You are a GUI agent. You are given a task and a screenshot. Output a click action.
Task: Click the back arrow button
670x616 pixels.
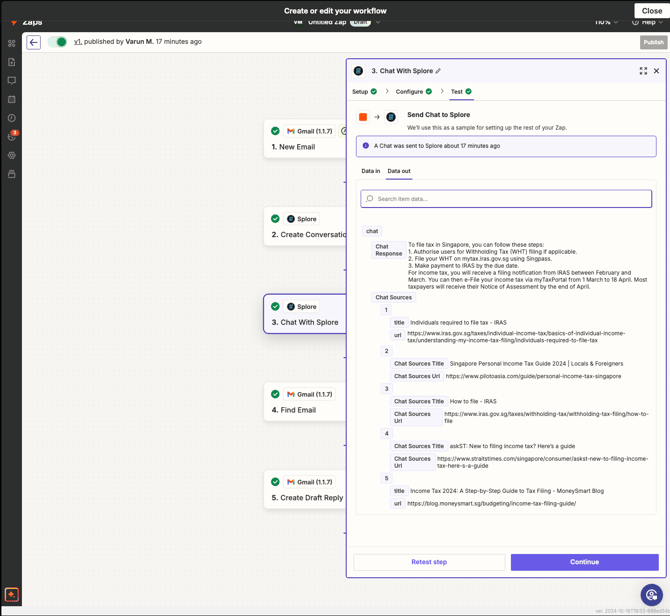33,42
